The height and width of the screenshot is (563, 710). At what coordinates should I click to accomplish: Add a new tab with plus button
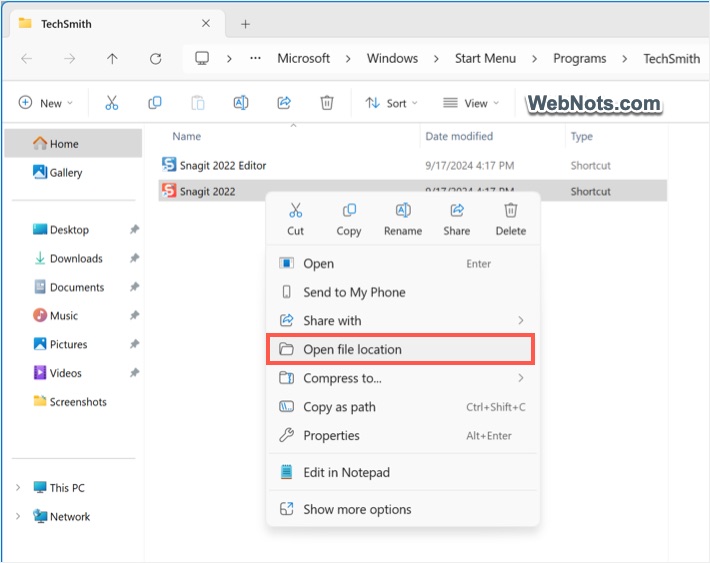(x=245, y=24)
